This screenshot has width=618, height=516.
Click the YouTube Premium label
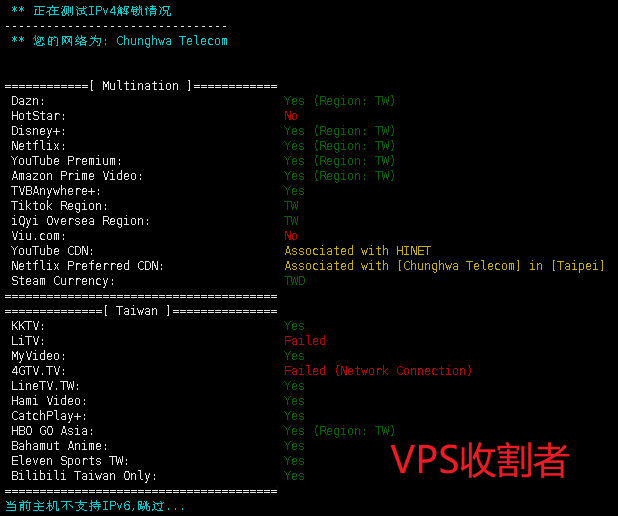tap(66, 161)
